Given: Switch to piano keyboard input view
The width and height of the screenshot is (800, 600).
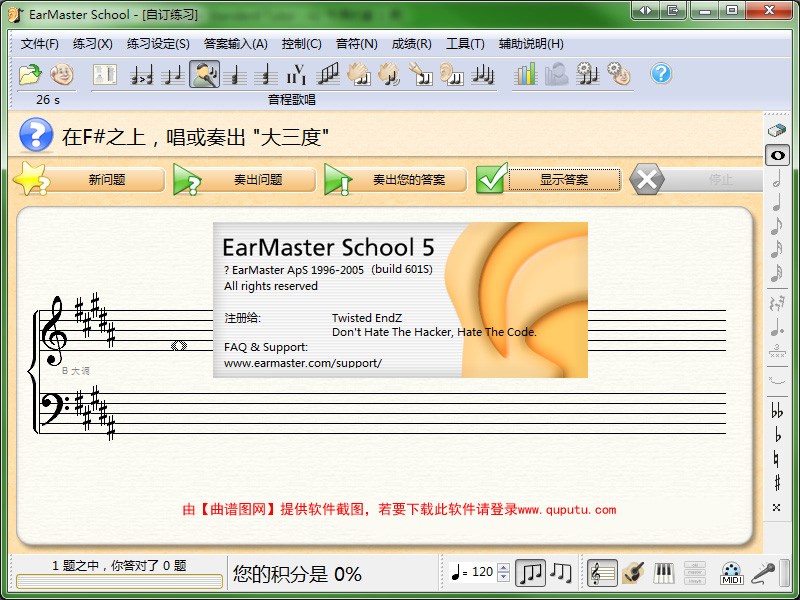Looking at the screenshot, I should [663, 573].
